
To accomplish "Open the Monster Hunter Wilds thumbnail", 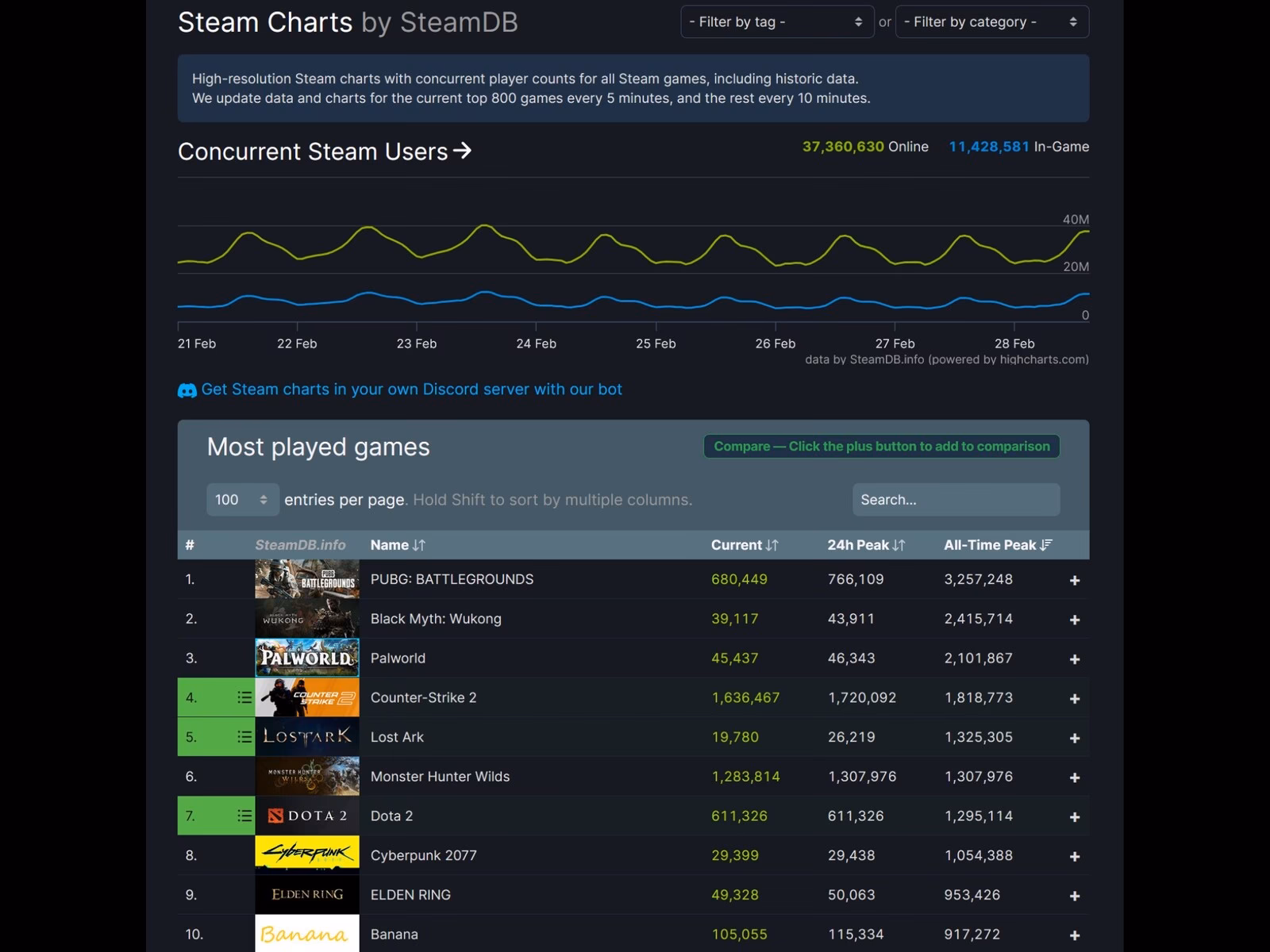I will coord(307,776).
